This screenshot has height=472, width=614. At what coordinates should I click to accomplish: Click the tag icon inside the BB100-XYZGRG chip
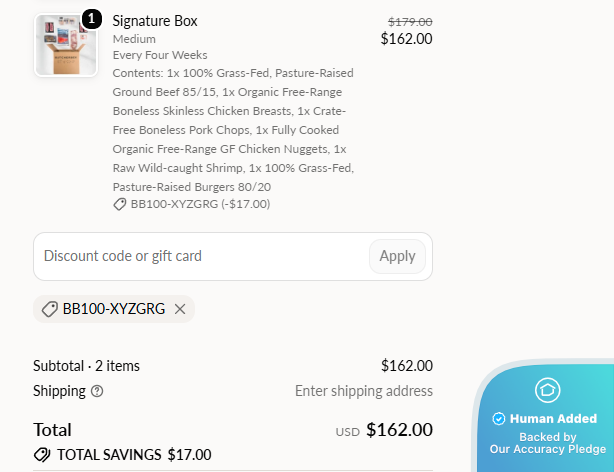coord(50,309)
